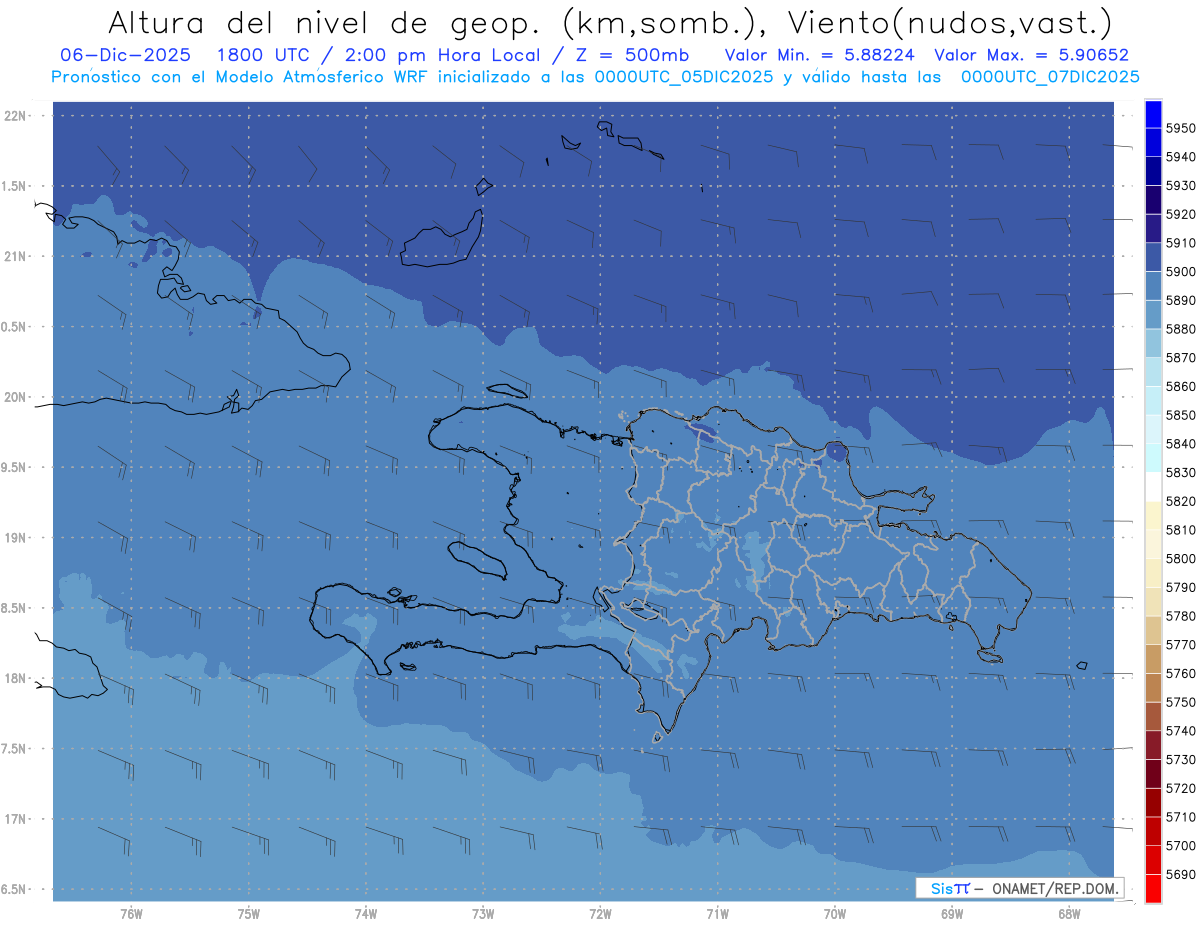Click the '5810' color scale label

(1180, 530)
